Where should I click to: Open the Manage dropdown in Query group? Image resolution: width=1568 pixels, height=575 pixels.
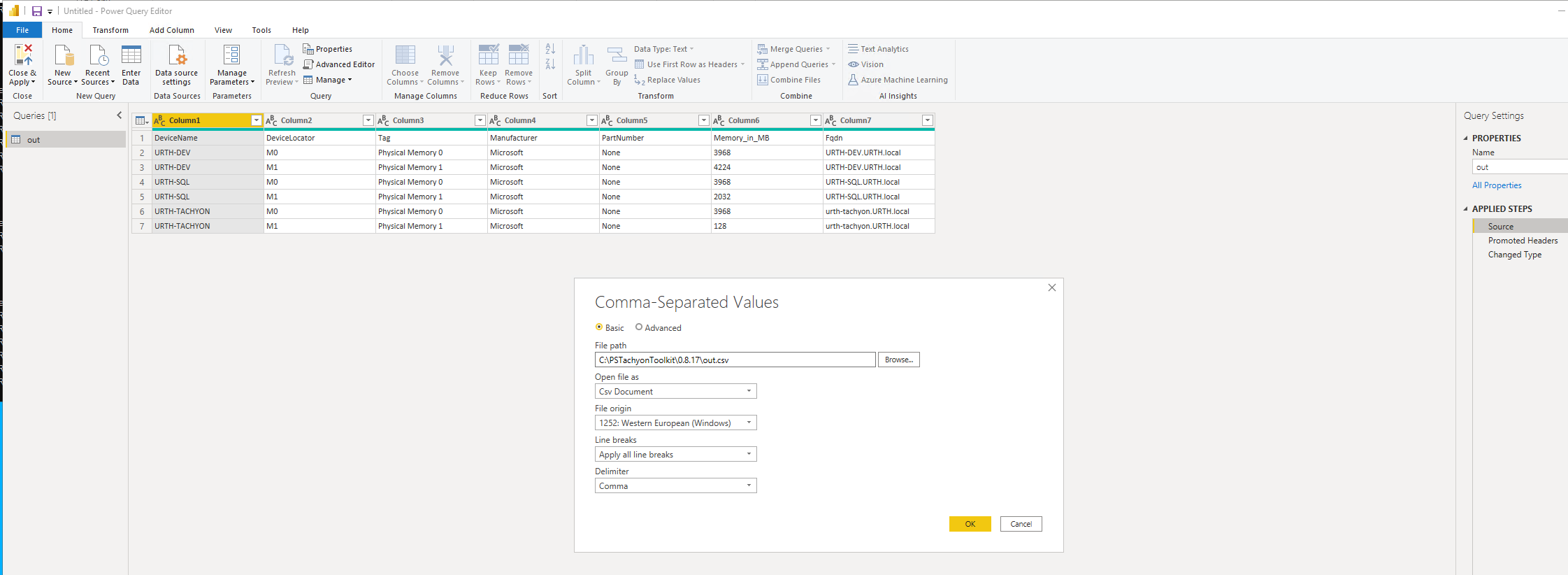point(327,80)
